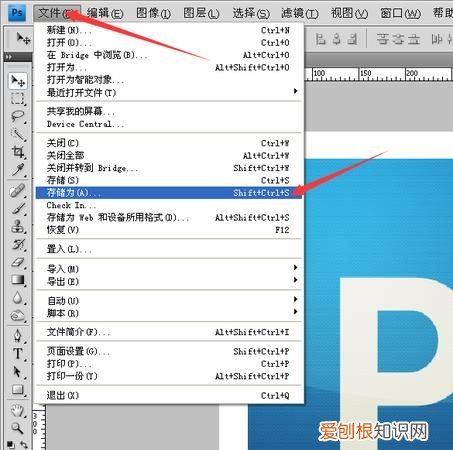453x450 pixels.
Task: Click distribute bottom edges icon
Action: [413, 39]
